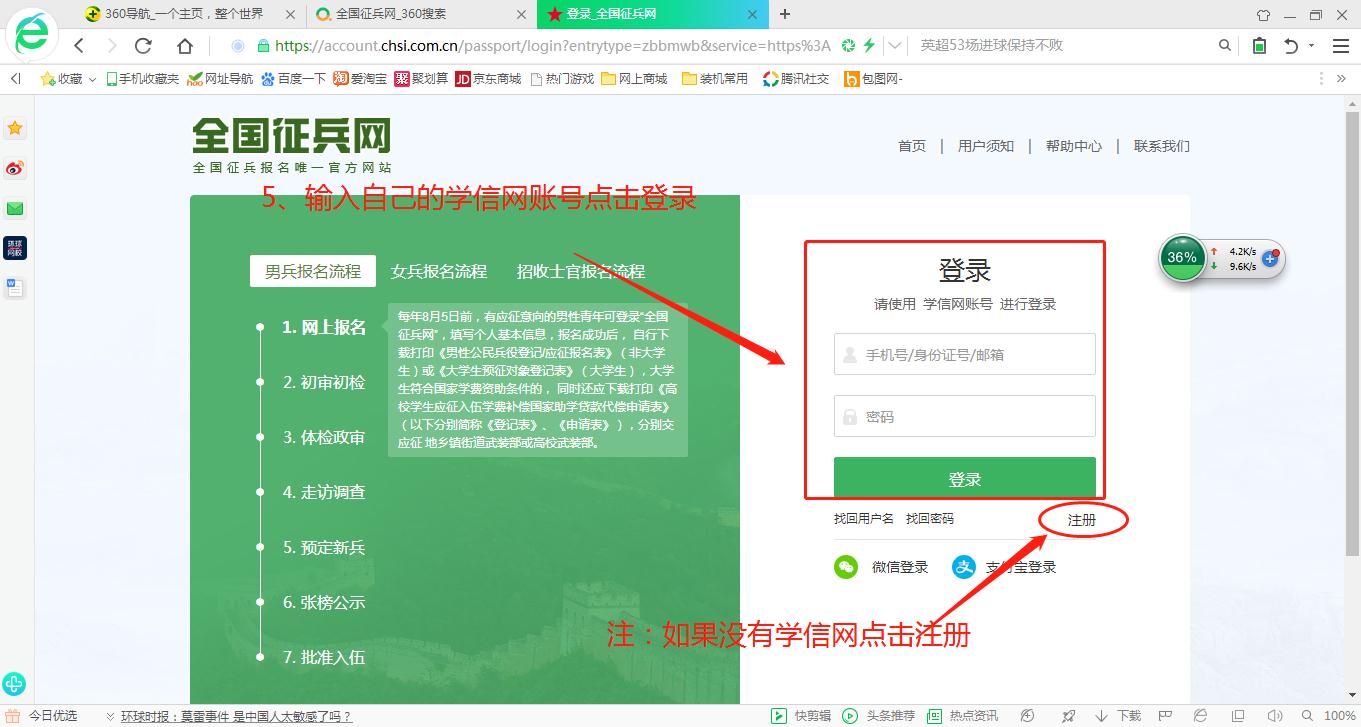This screenshot has width=1361, height=727.
Task: Open the mail icon in sidebar
Action: pos(15,208)
